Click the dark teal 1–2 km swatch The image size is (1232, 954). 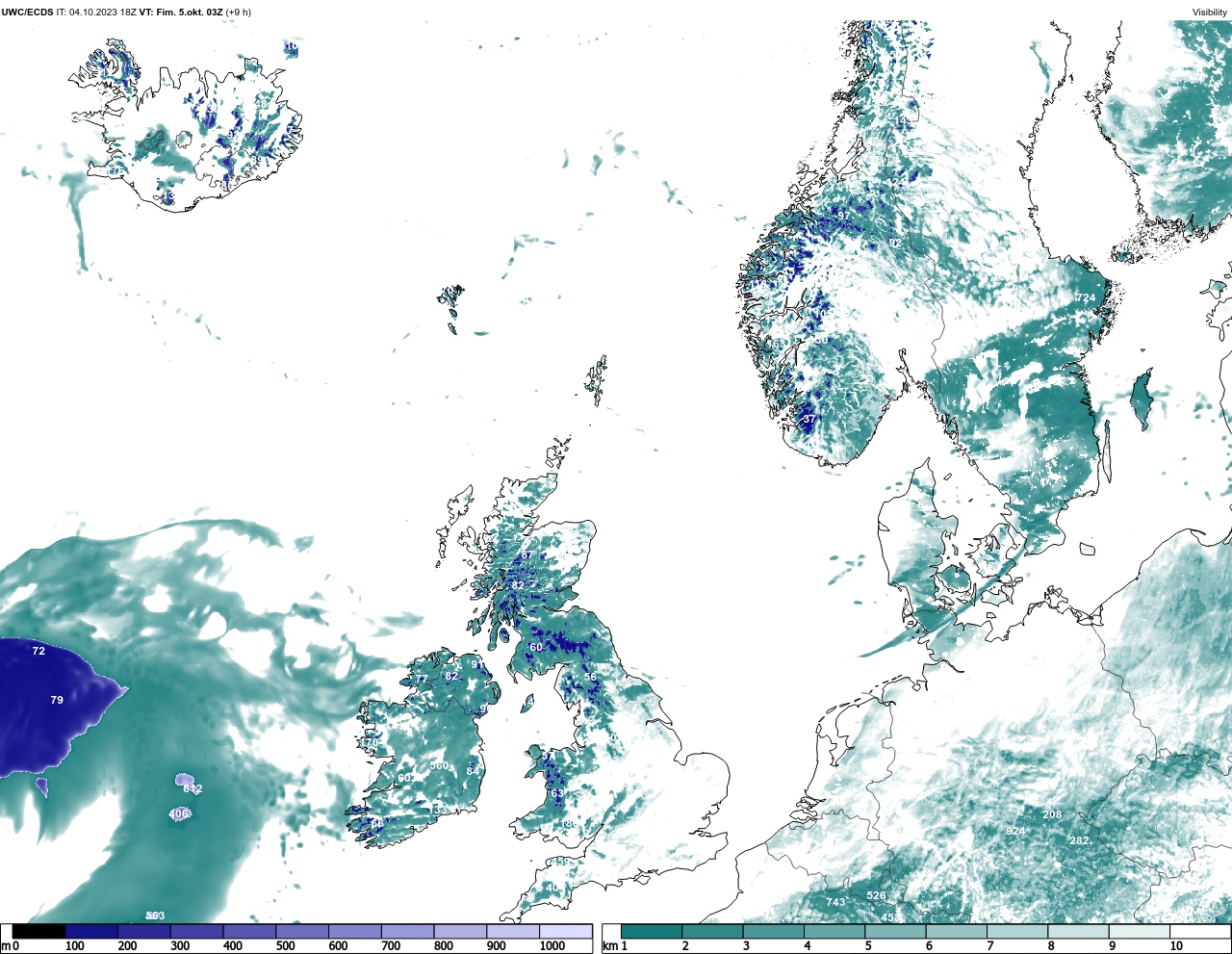[x=652, y=931]
